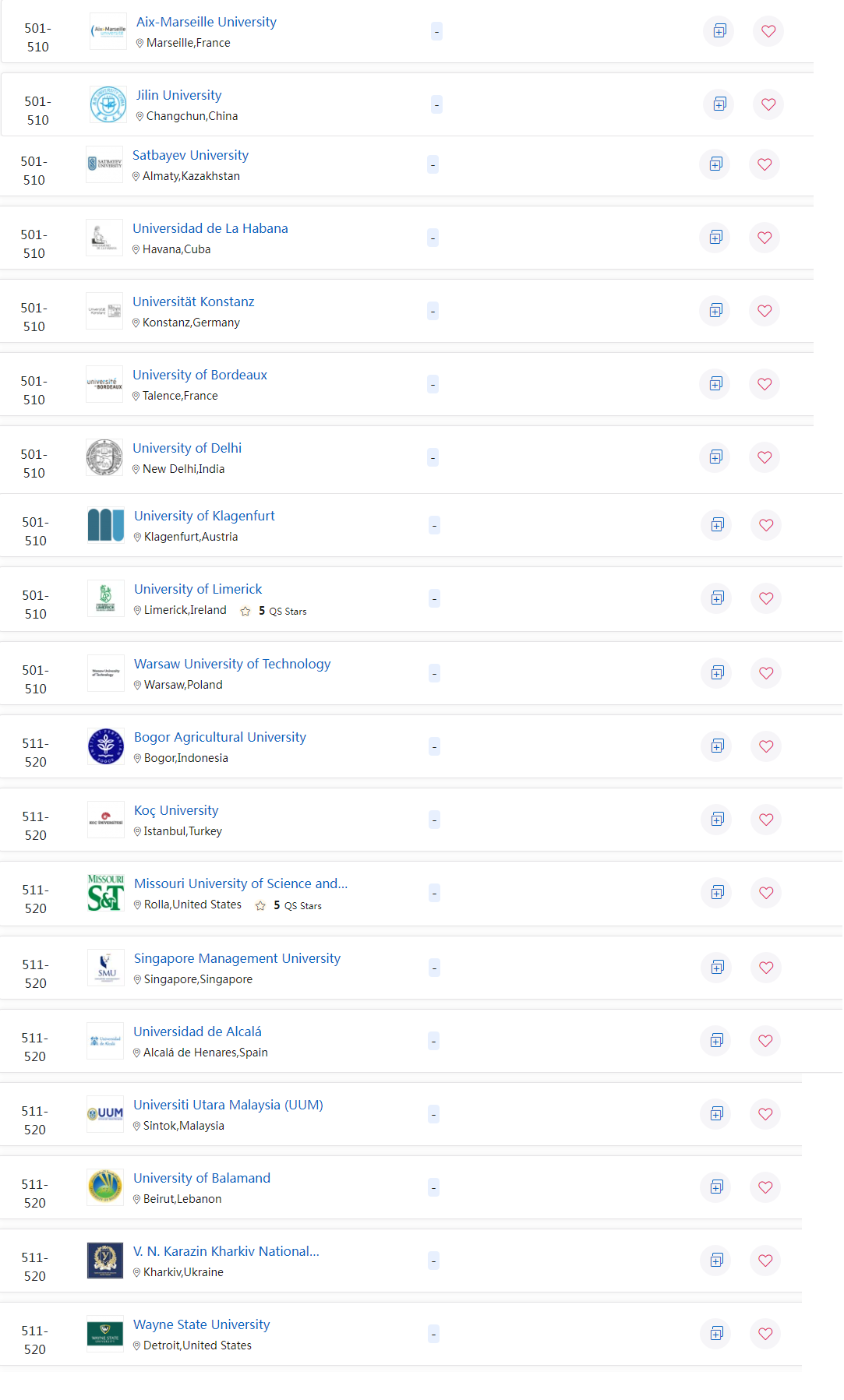The image size is (844, 1400).
Task: Go to the Universität Konstanz link
Action: [193, 302]
